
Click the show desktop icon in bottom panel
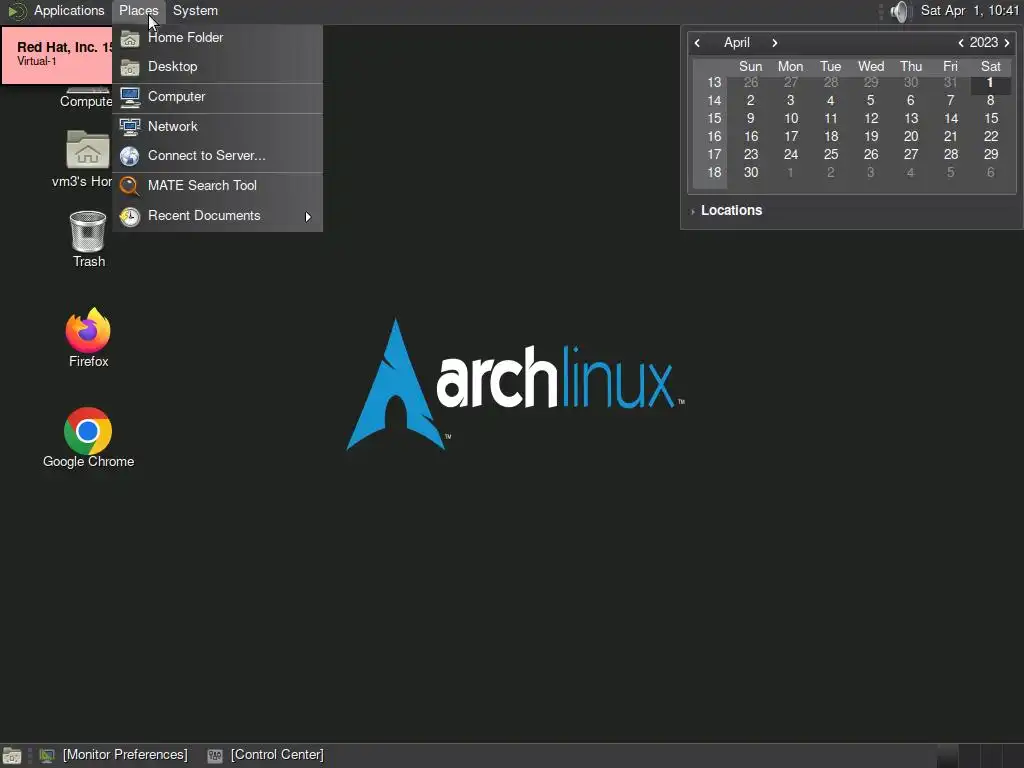pyautogui.click(x=12, y=756)
